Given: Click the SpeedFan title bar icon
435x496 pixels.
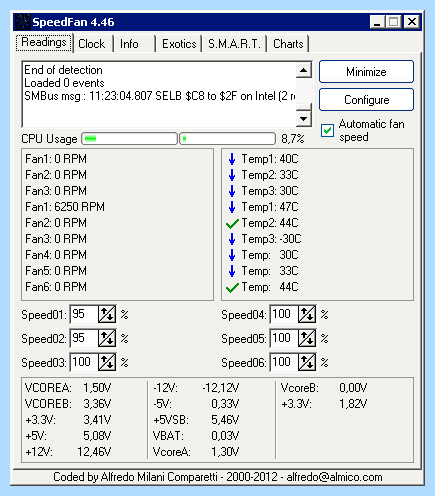Looking at the screenshot, I should [x=23, y=22].
